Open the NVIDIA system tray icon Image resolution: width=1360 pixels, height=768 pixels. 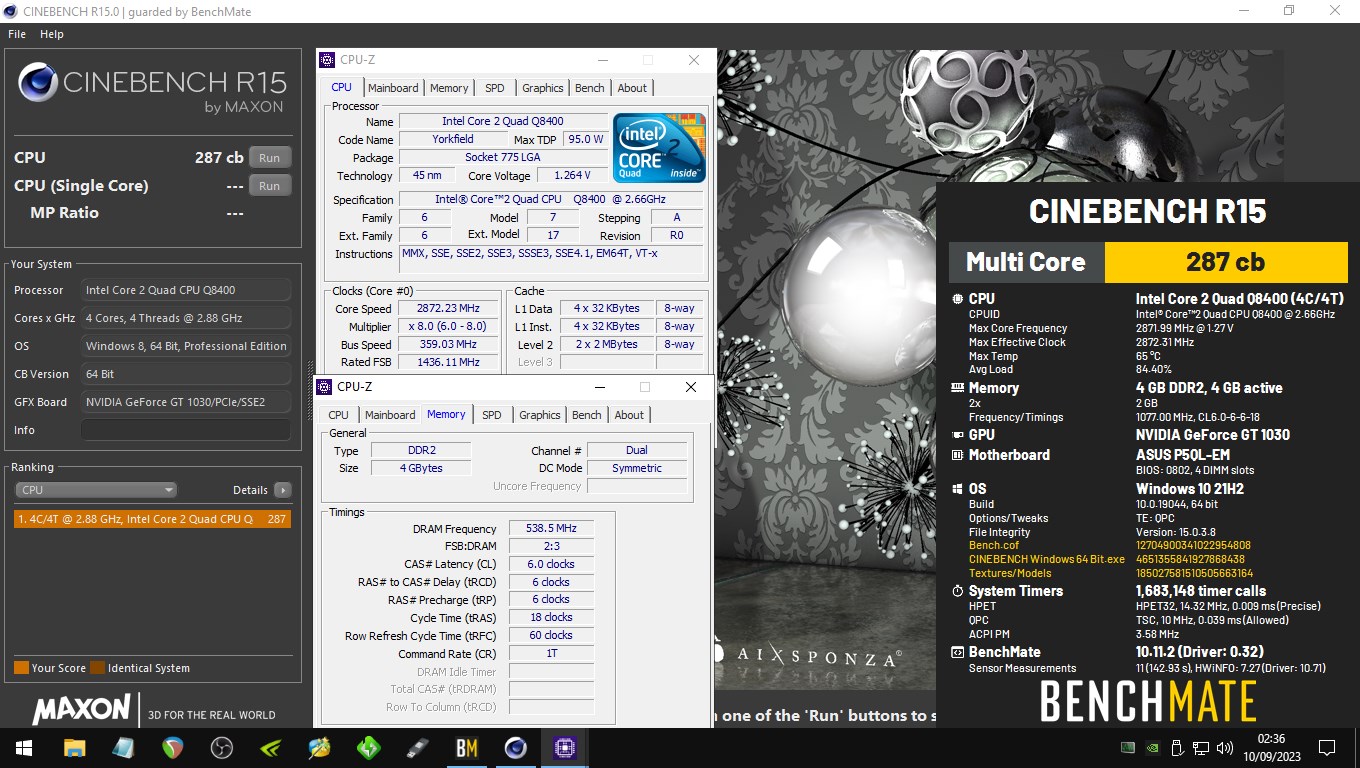click(x=1153, y=747)
